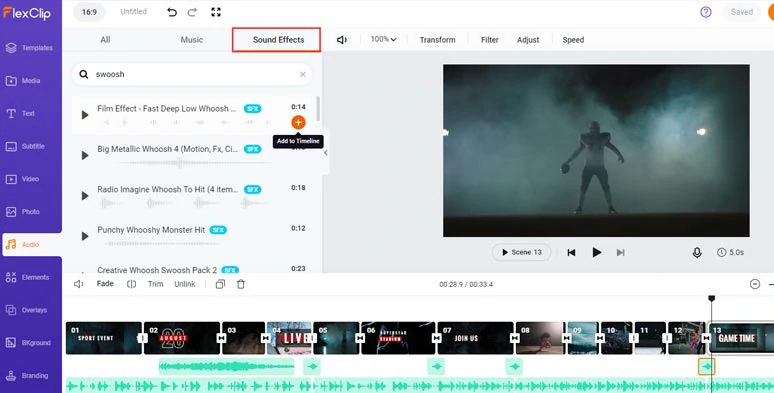Open the 100% volume dropdown
This screenshot has height=393, width=774.
point(384,39)
